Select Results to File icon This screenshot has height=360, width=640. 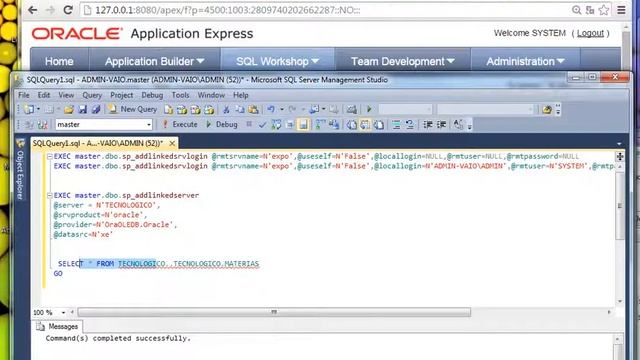click(x=379, y=125)
